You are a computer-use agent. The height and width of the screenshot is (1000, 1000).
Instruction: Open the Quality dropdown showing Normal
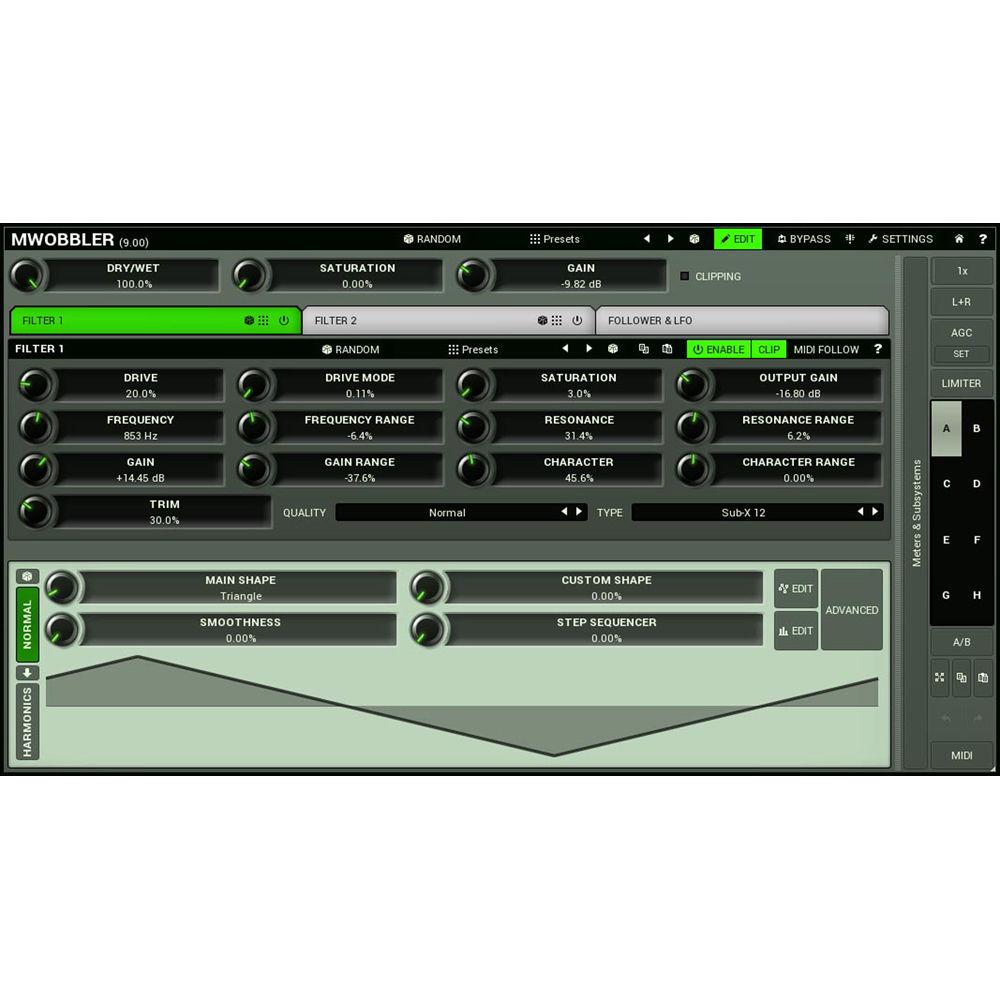click(460, 512)
